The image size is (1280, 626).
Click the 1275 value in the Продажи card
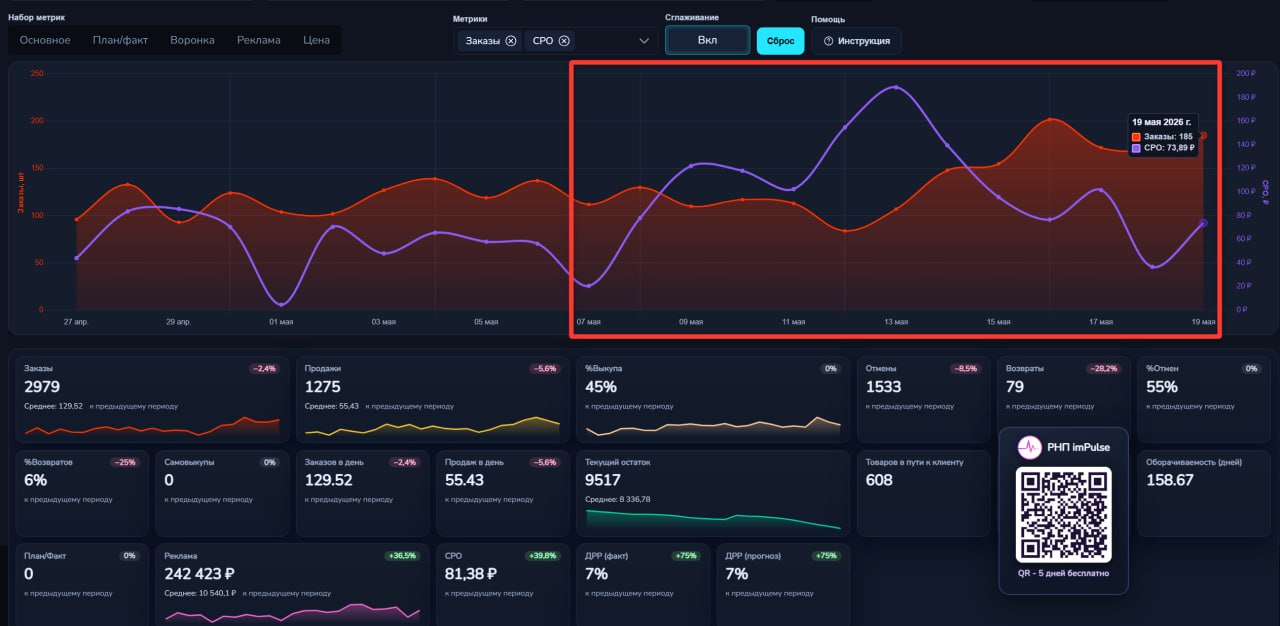coord(322,387)
